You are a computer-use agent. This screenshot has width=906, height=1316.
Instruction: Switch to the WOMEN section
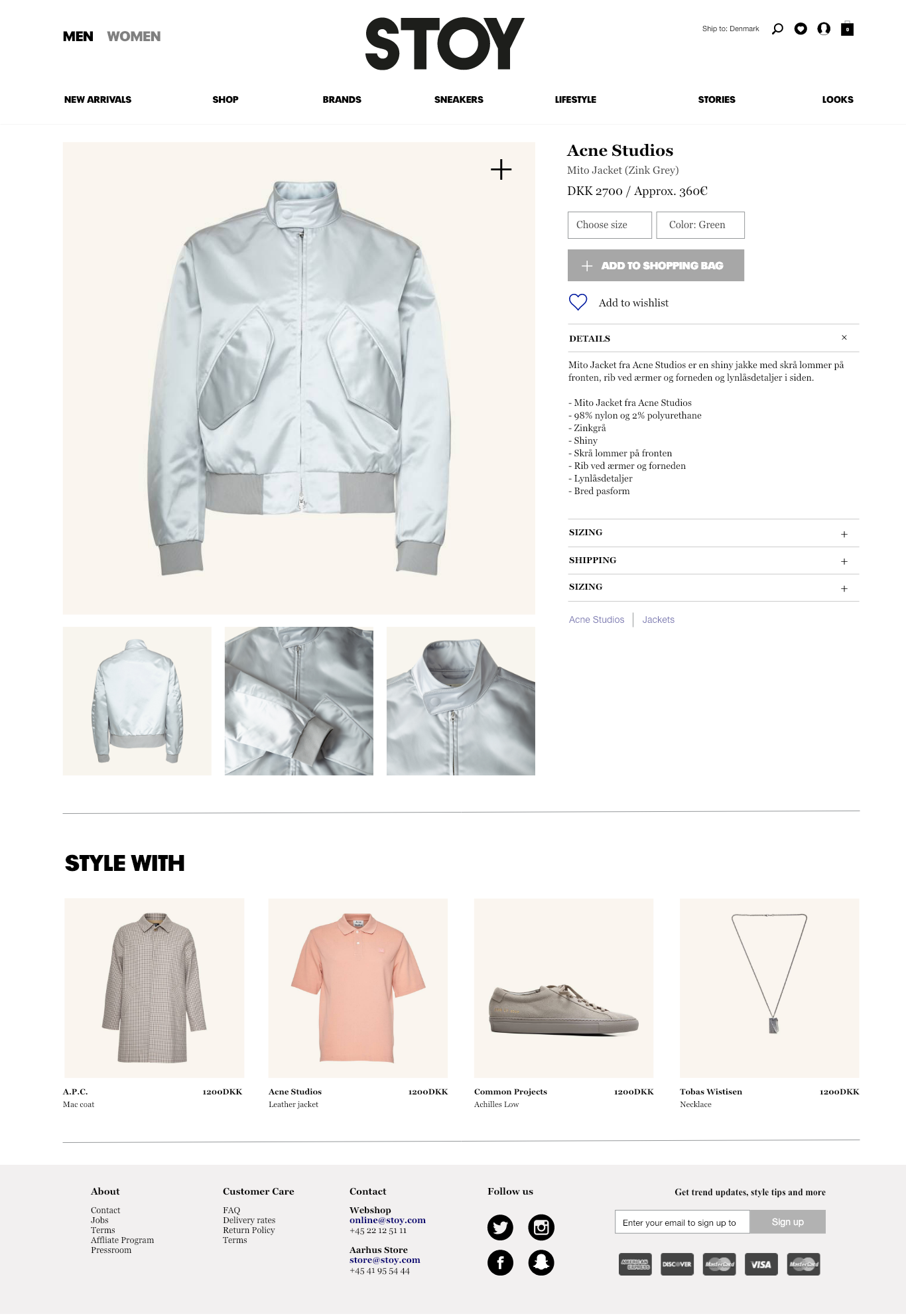pyautogui.click(x=133, y=36)
